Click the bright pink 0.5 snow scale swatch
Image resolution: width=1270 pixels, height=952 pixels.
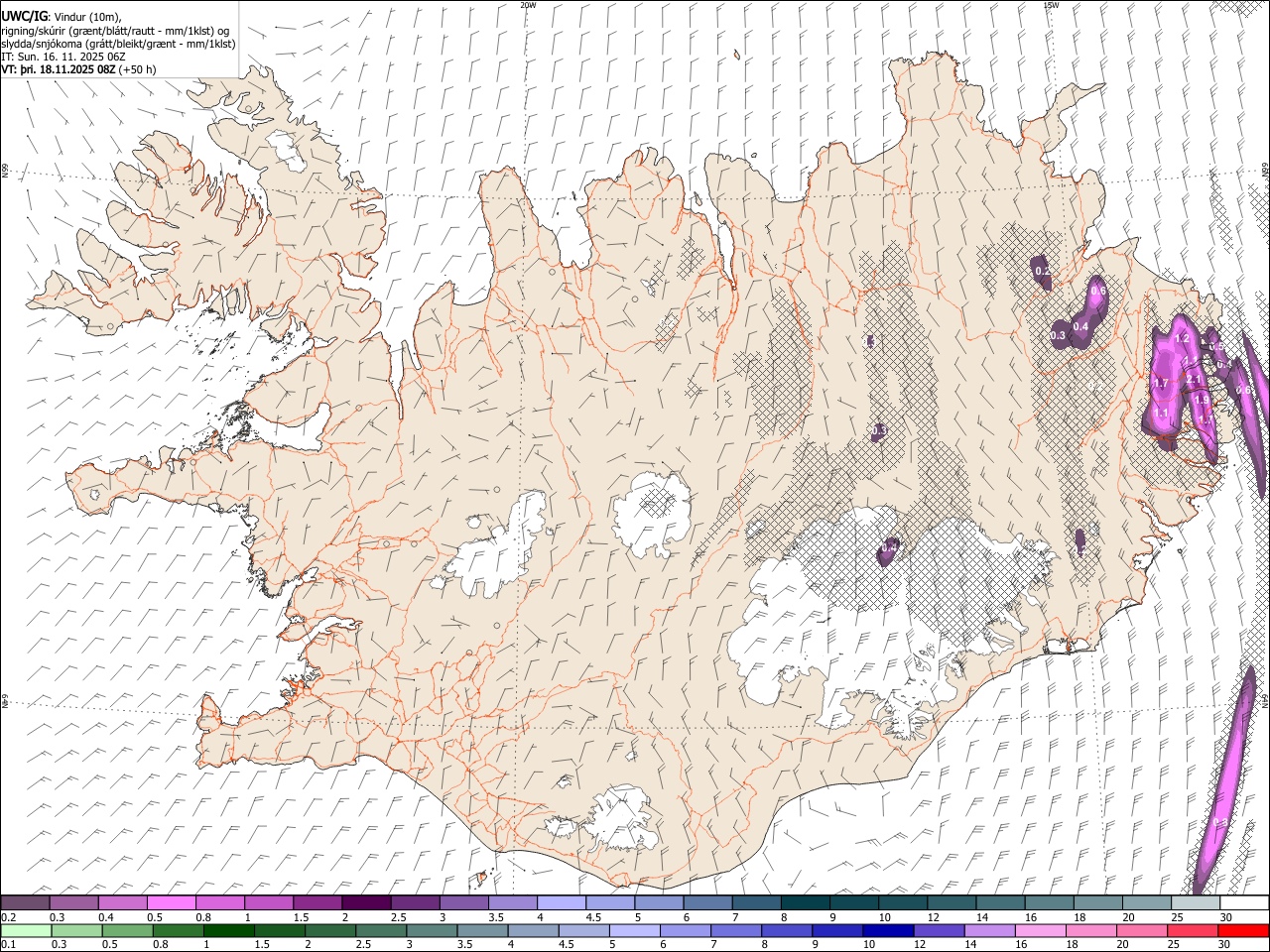[171, 902]
